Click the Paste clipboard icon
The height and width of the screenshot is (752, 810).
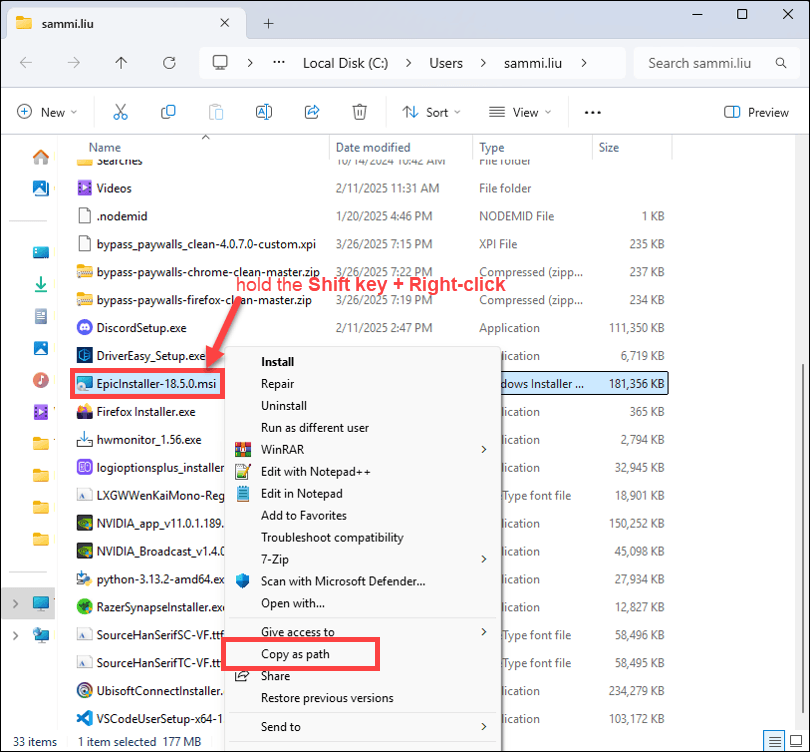[216, 112]
